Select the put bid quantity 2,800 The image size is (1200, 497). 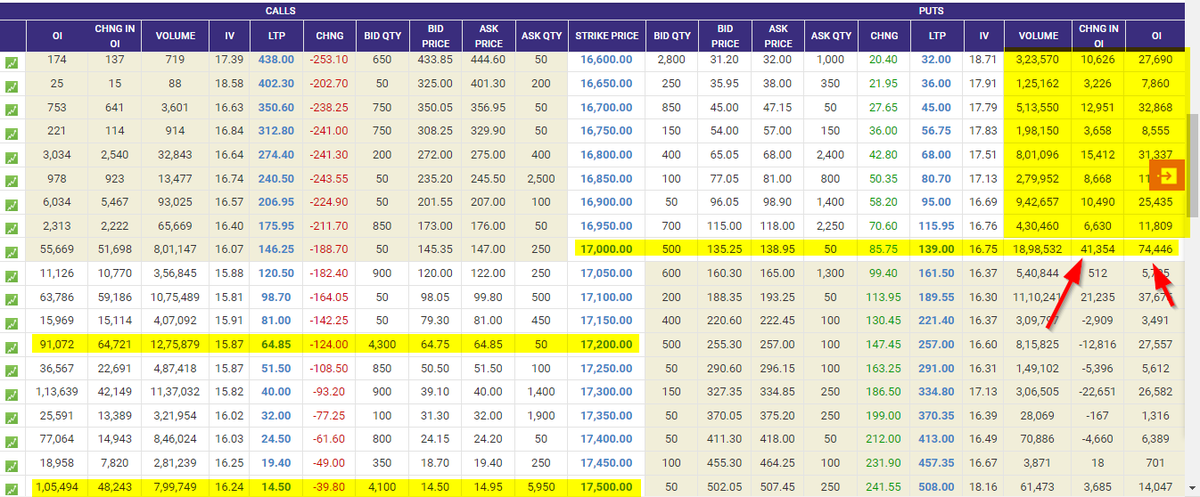click(672, 60)
